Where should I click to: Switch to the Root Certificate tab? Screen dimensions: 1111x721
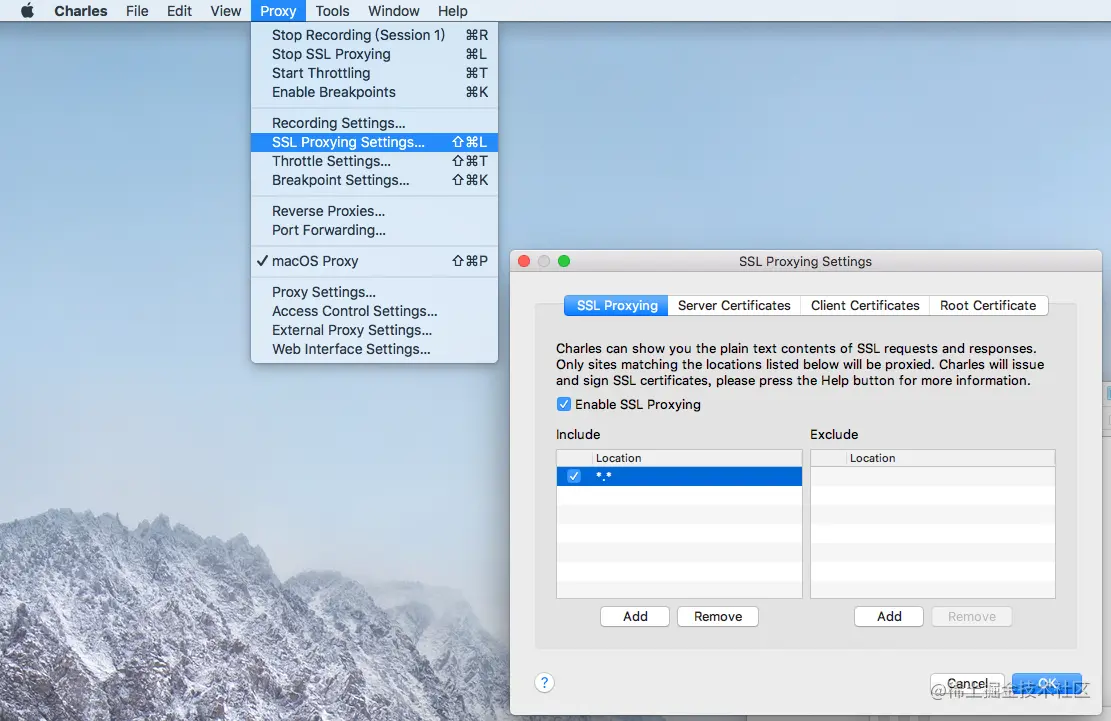click(x=988, y=305)
